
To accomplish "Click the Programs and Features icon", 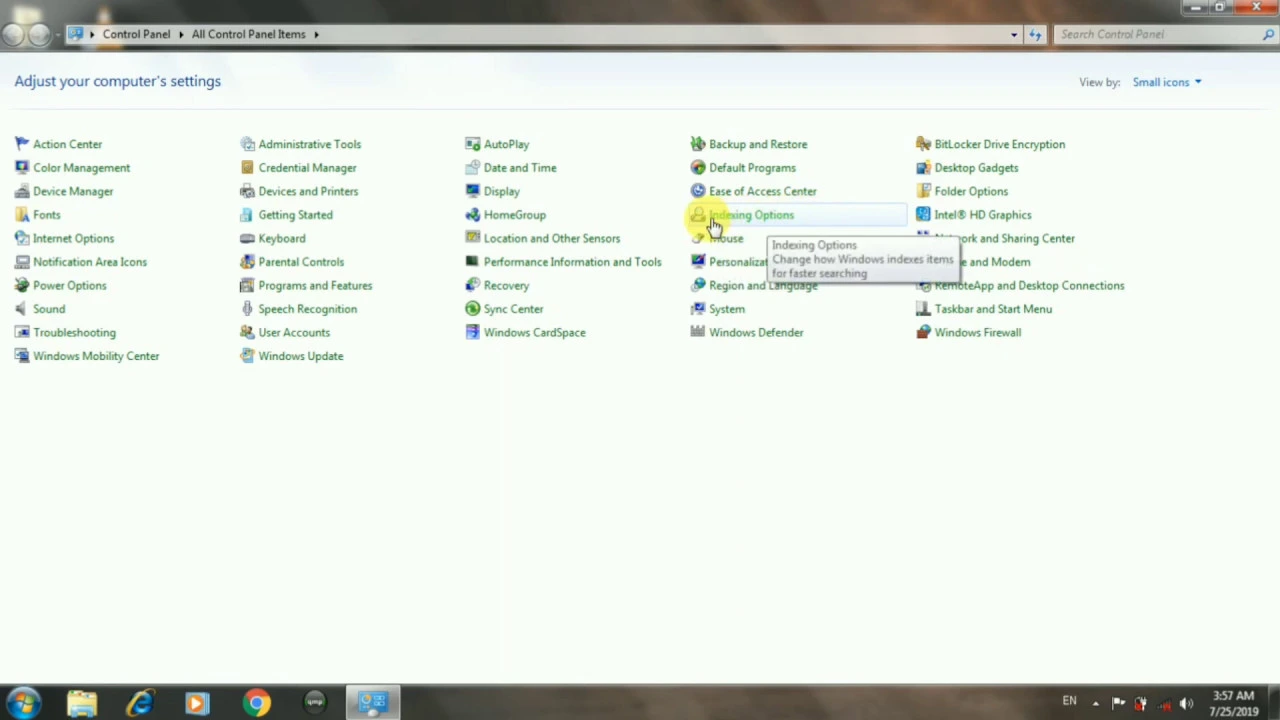I will [247, 285].
